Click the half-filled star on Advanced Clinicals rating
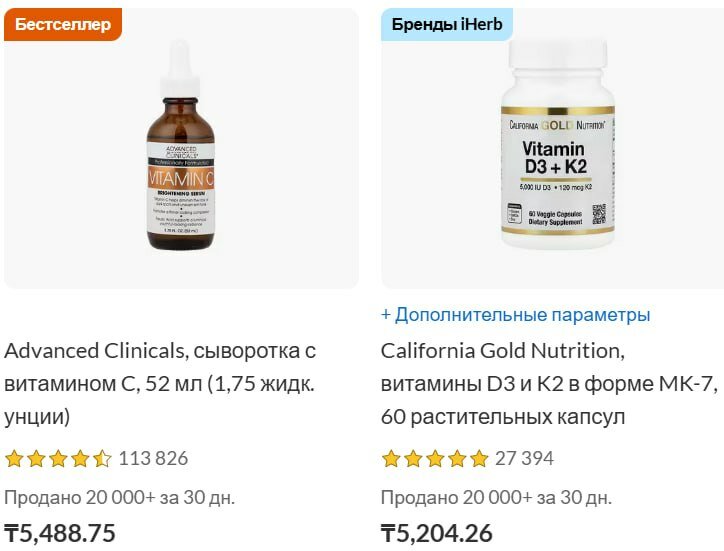Screen dimensions: 724x551 click(102, 459)
